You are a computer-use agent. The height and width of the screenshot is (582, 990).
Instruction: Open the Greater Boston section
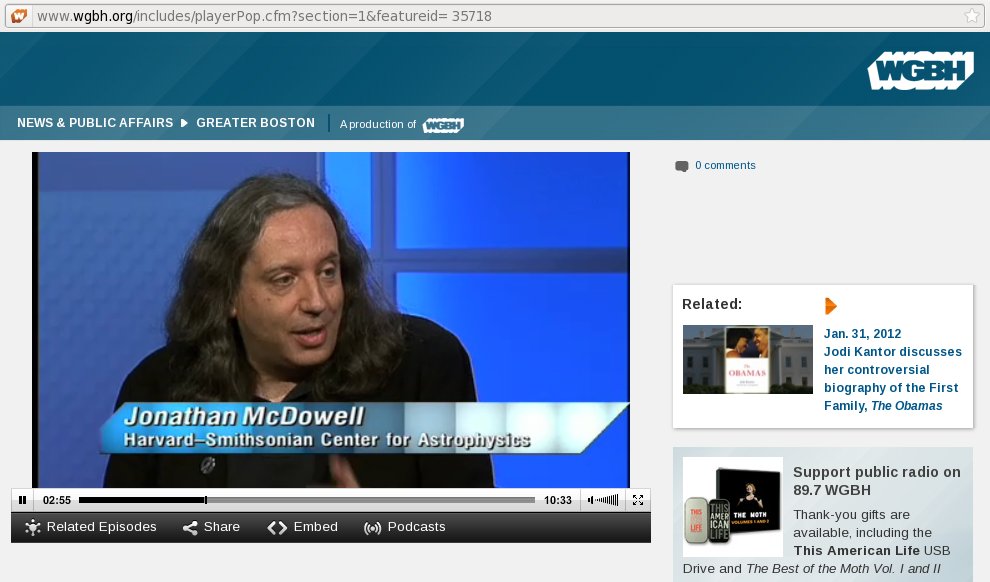click(255, 123)
